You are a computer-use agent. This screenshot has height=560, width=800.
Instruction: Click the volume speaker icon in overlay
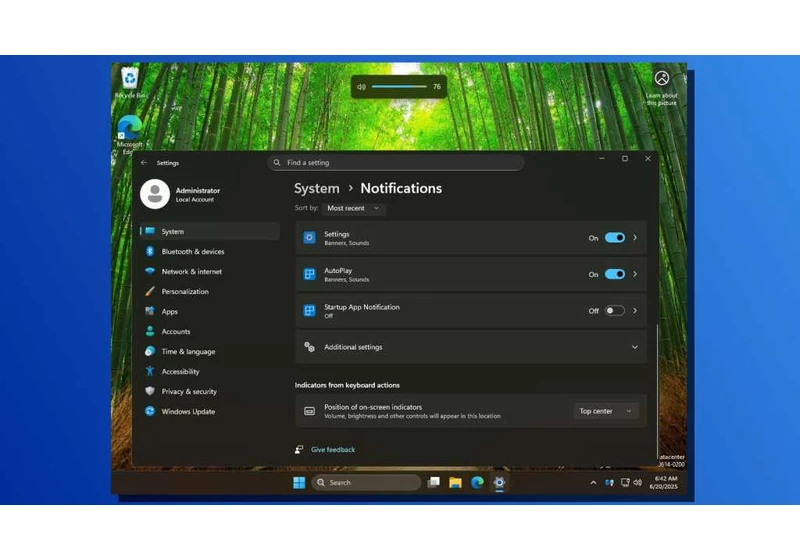361,87
